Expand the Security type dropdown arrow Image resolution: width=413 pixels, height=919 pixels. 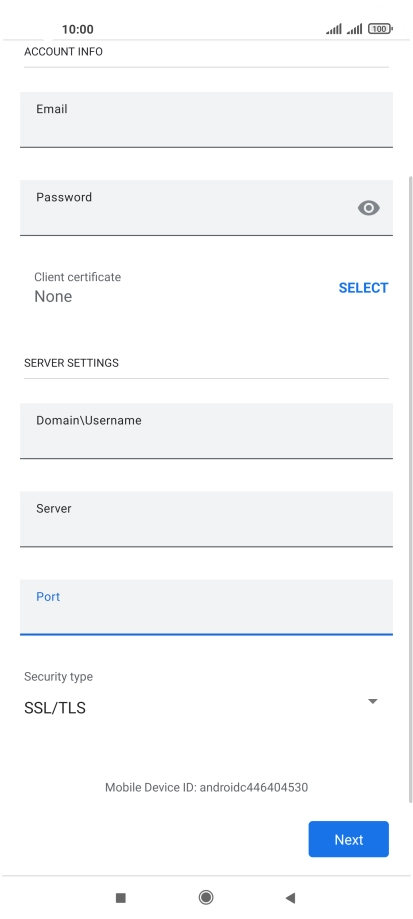[372, 701]
